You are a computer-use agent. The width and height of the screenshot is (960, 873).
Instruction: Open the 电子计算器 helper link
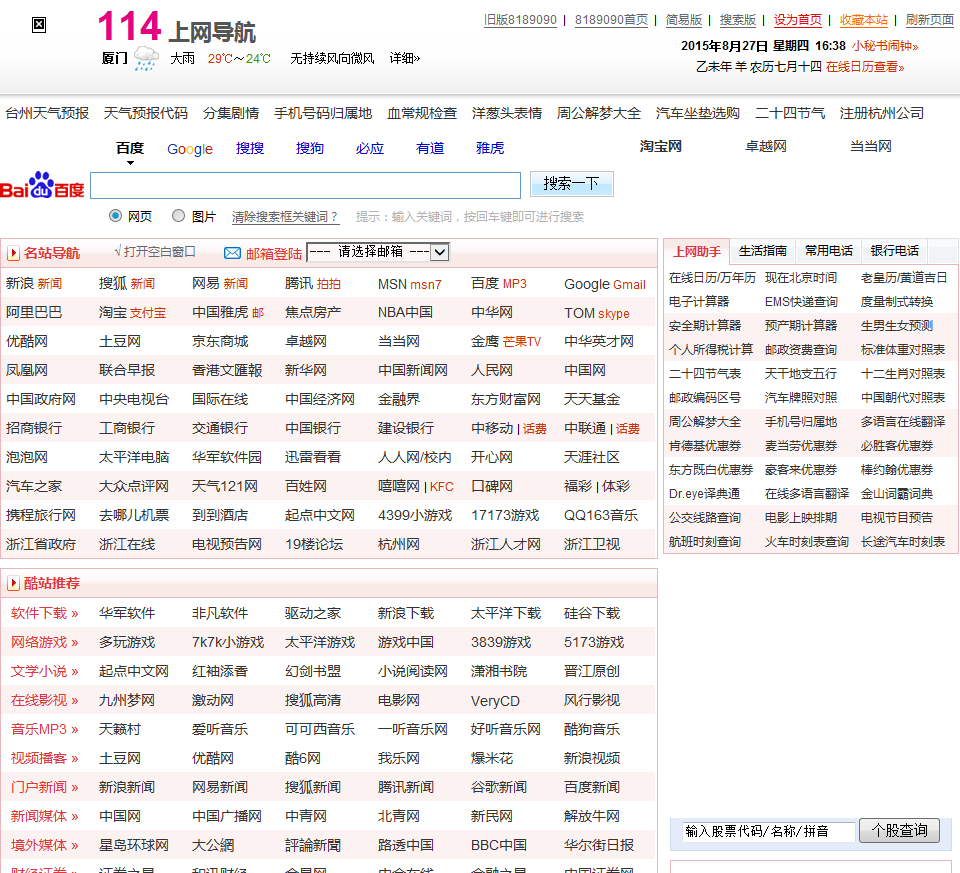(x=699, y=302)
